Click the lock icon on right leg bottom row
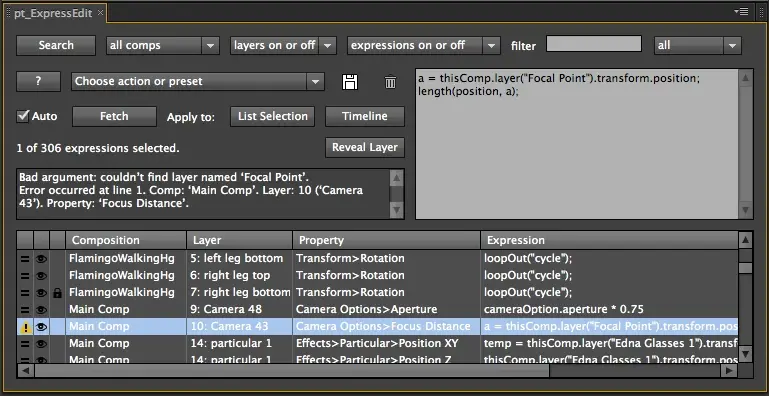Screen dimensions: 769x396 [57, 293]
